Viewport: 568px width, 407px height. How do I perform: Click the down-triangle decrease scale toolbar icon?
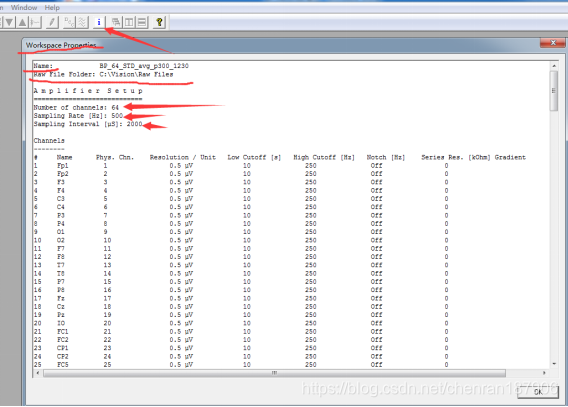click(9, 22)
